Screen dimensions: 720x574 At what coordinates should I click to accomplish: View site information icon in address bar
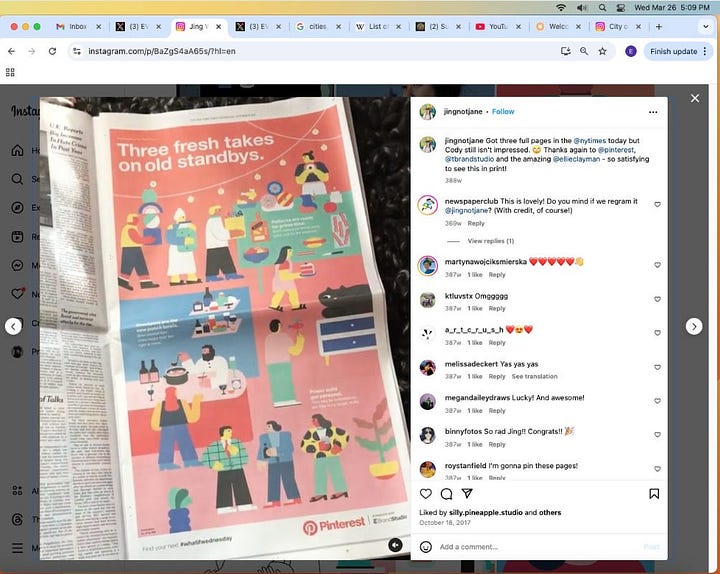[x=77, y=51]
